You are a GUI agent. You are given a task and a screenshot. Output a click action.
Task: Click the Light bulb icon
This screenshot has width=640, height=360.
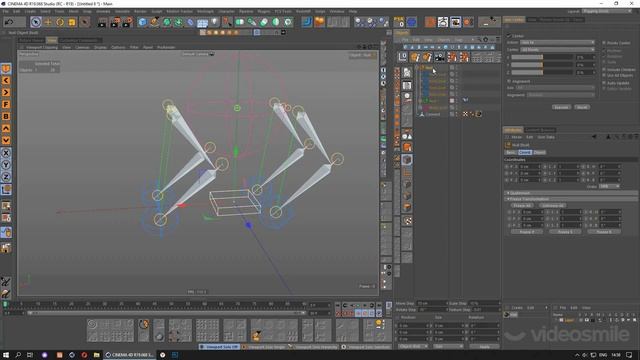(214, 22)
